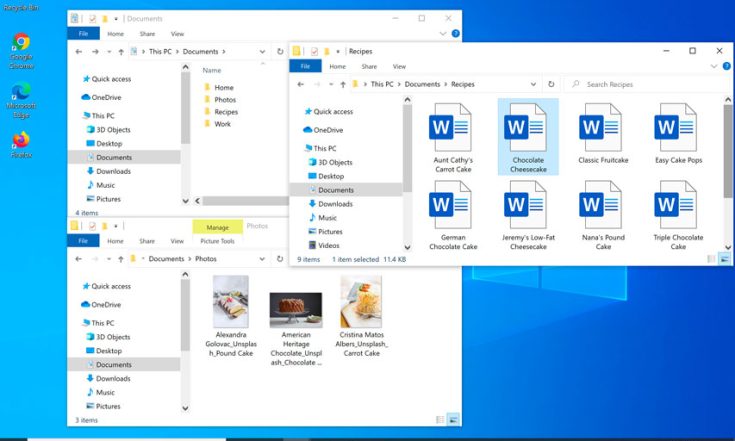
Task: Open the Microsoft Edge desktop icon
Action: coord(20,92)
